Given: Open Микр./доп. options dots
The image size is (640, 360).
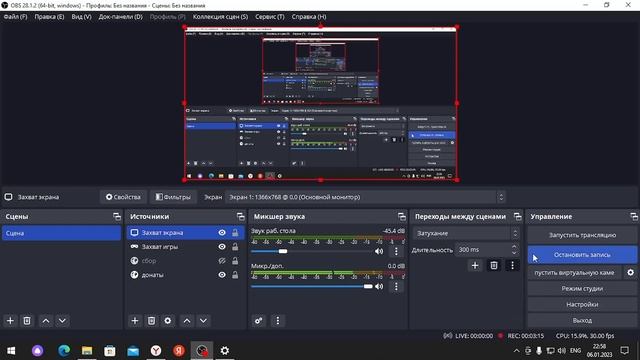Looking at the screenshot, I should [396, 286].
